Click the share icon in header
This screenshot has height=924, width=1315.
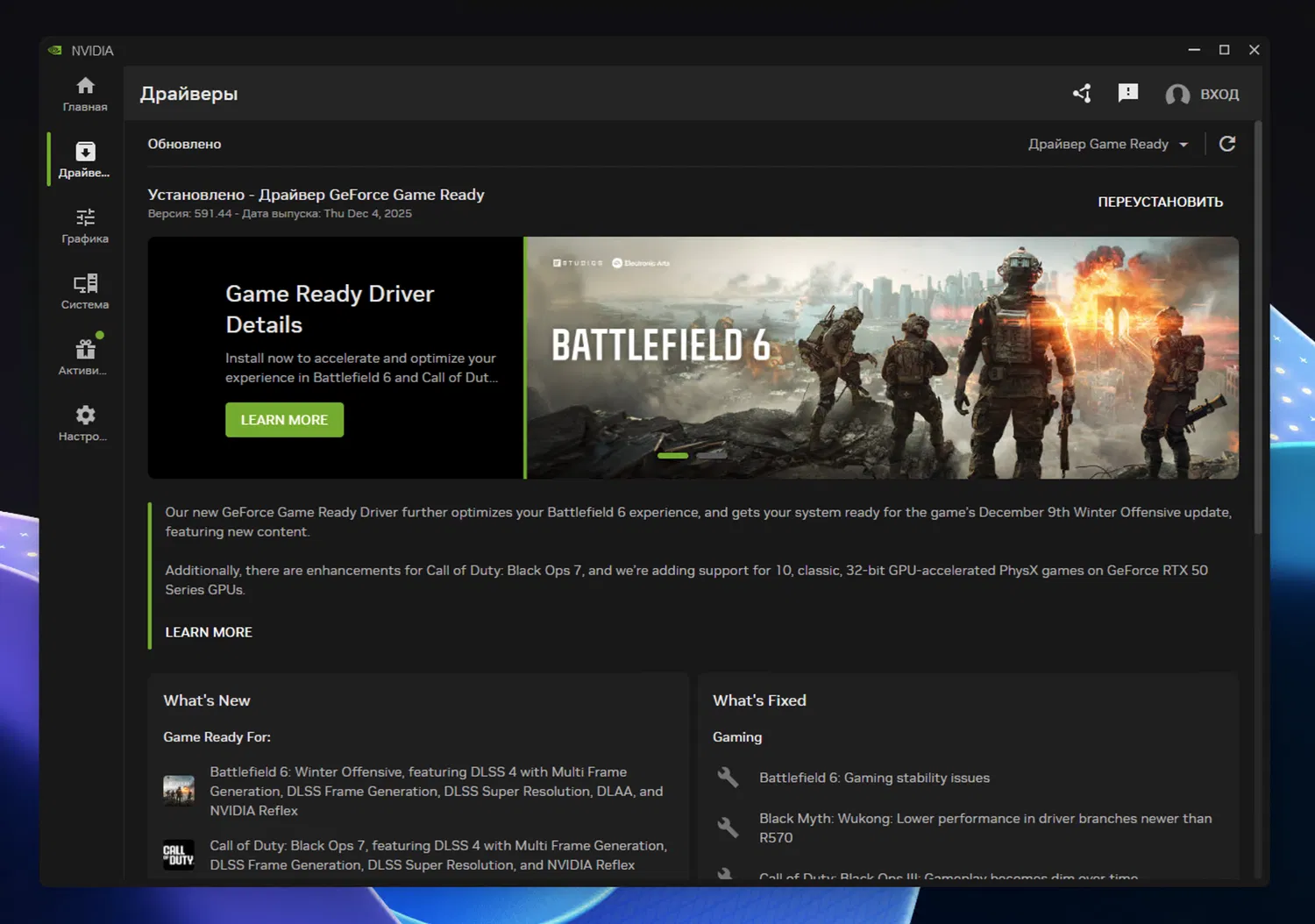point(1082,93)
